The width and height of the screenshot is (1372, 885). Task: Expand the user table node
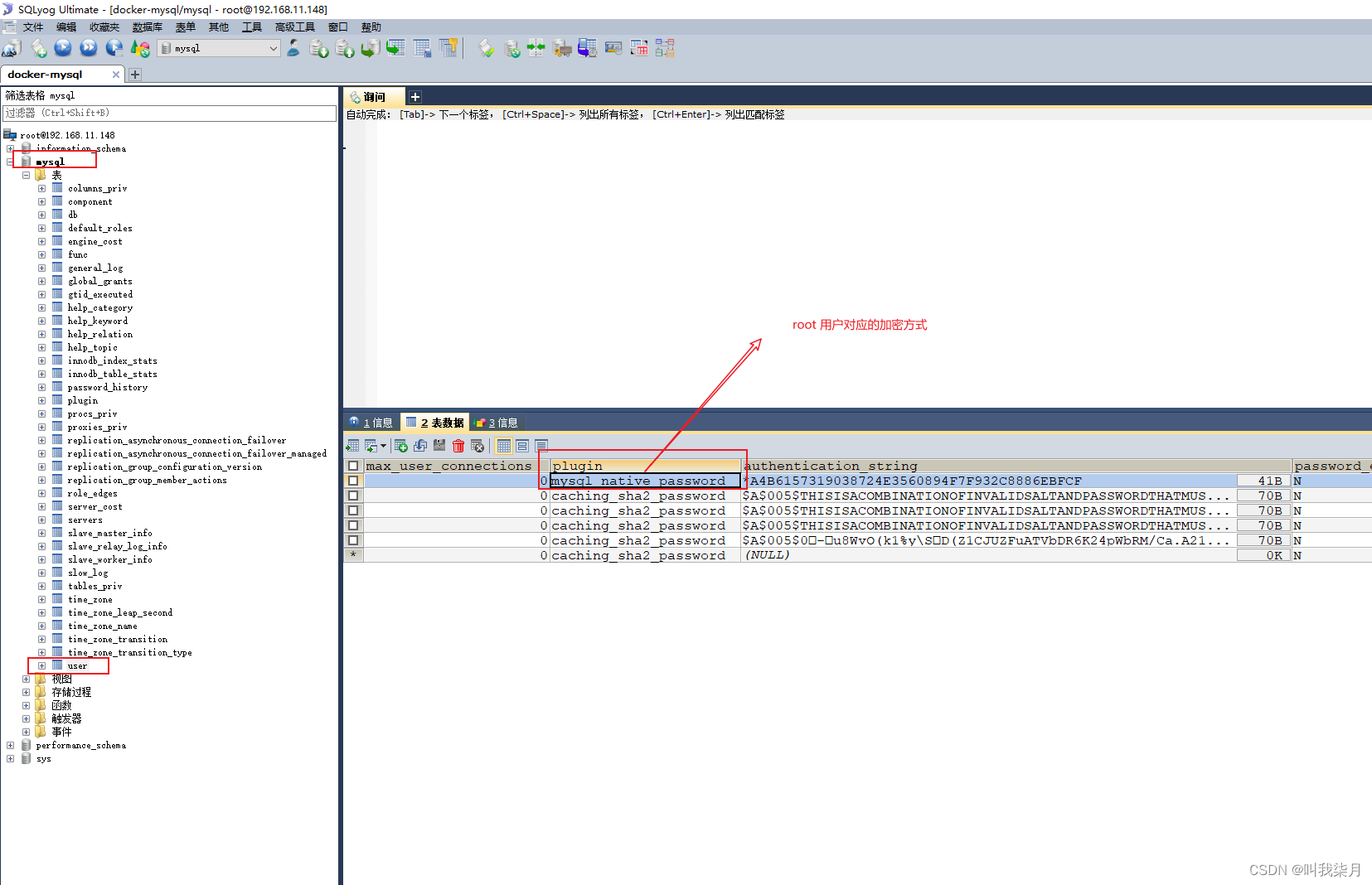[41, 665]
